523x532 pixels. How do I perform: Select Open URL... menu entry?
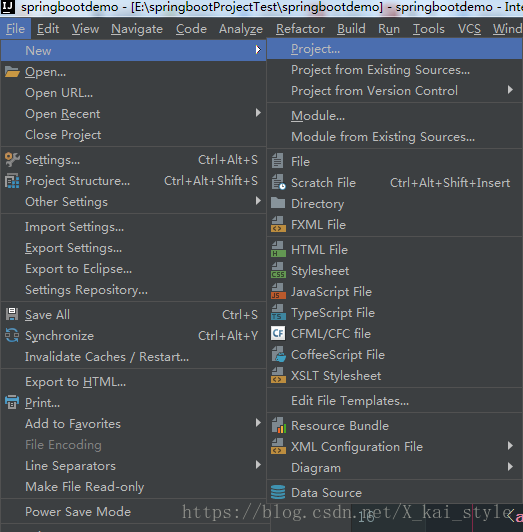point(133,93)
